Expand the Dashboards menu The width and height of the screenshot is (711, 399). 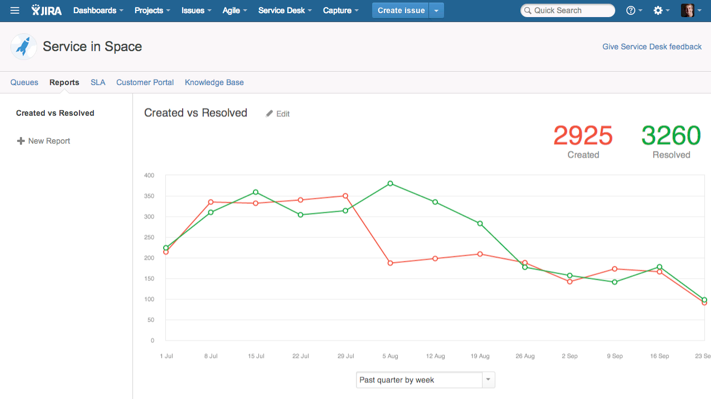click(x=98, y=10)
